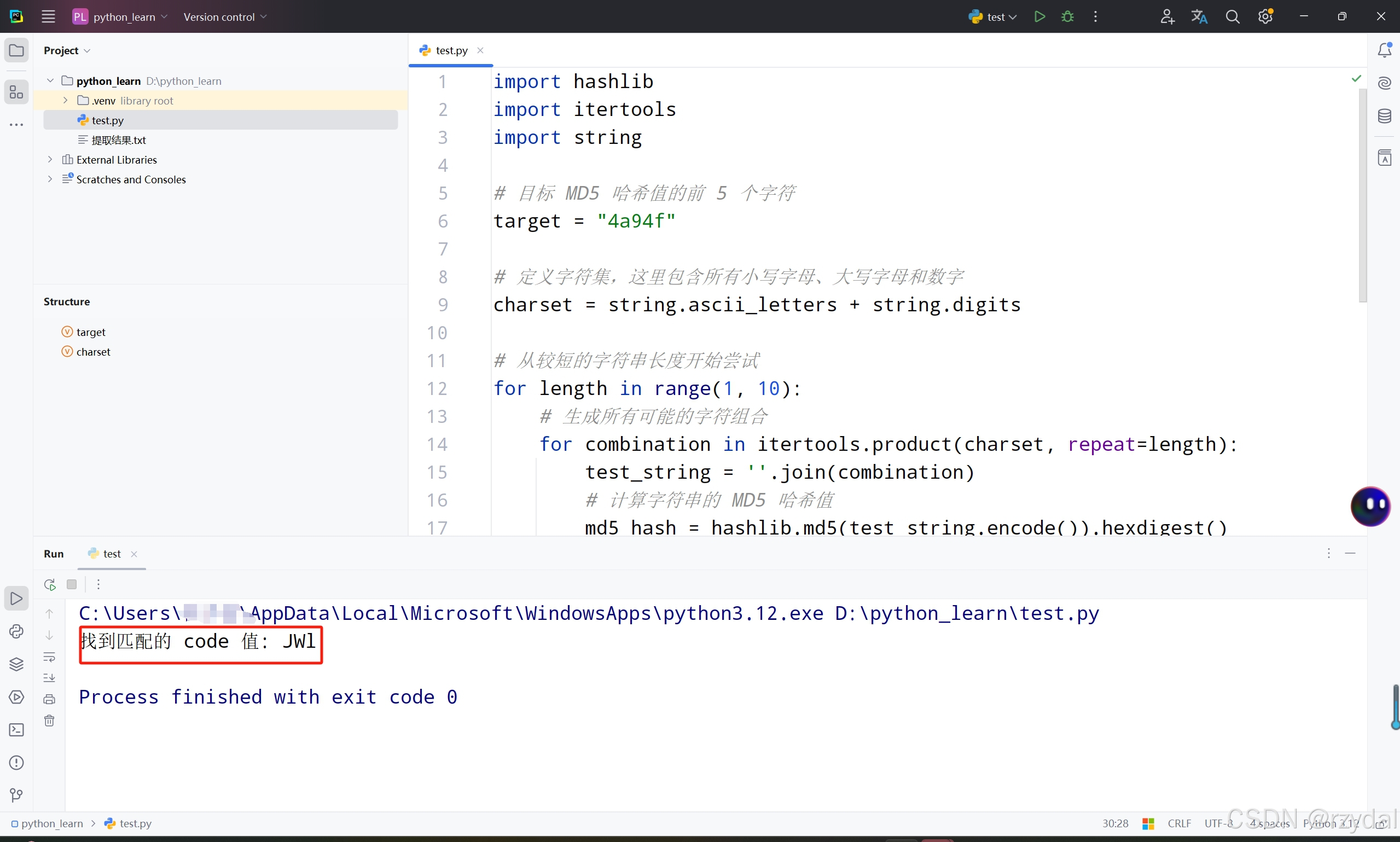This screenshot has height=842, width=1400.
Task: Open the python_learn project dropdown
Action: [x=120, y=16]
